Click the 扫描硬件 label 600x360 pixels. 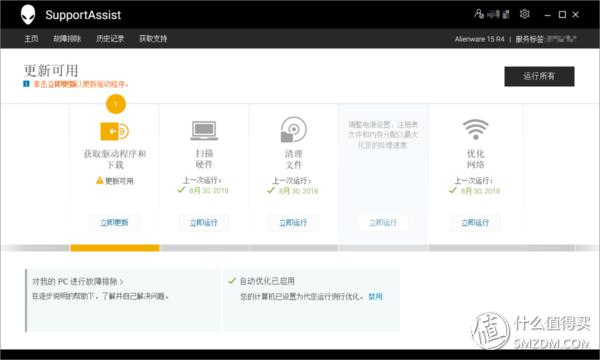(204, 159)
